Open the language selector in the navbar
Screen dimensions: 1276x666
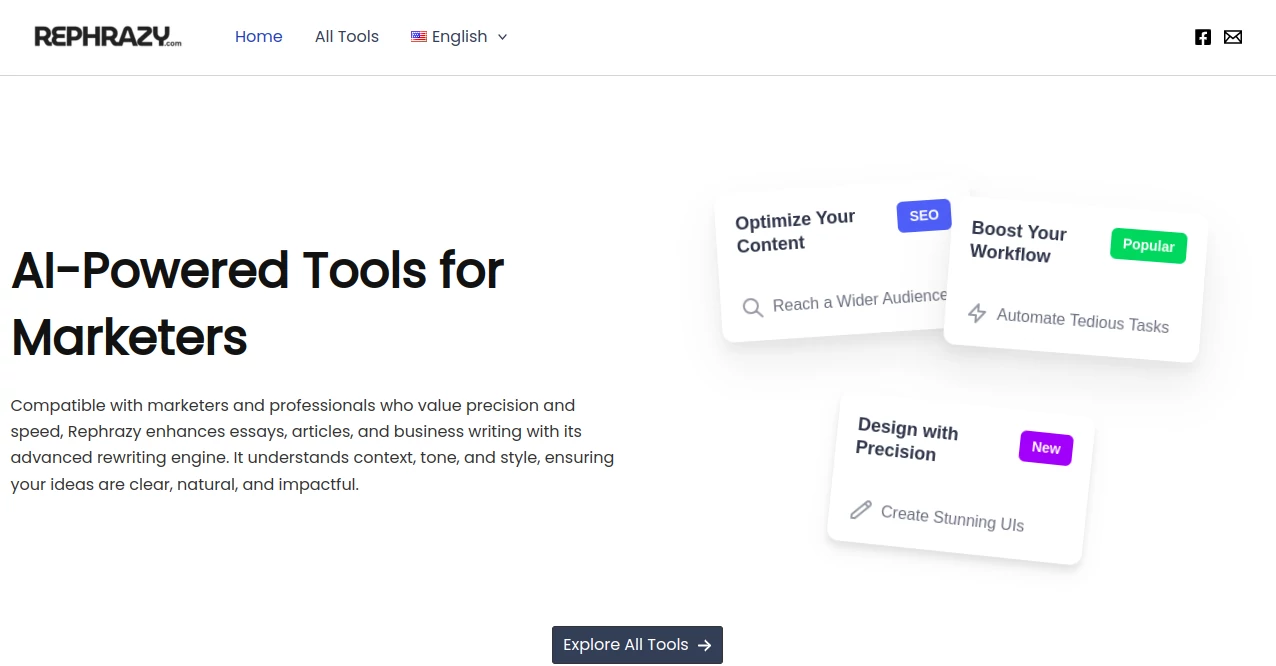pyautogui.click(x=459, y=36)
